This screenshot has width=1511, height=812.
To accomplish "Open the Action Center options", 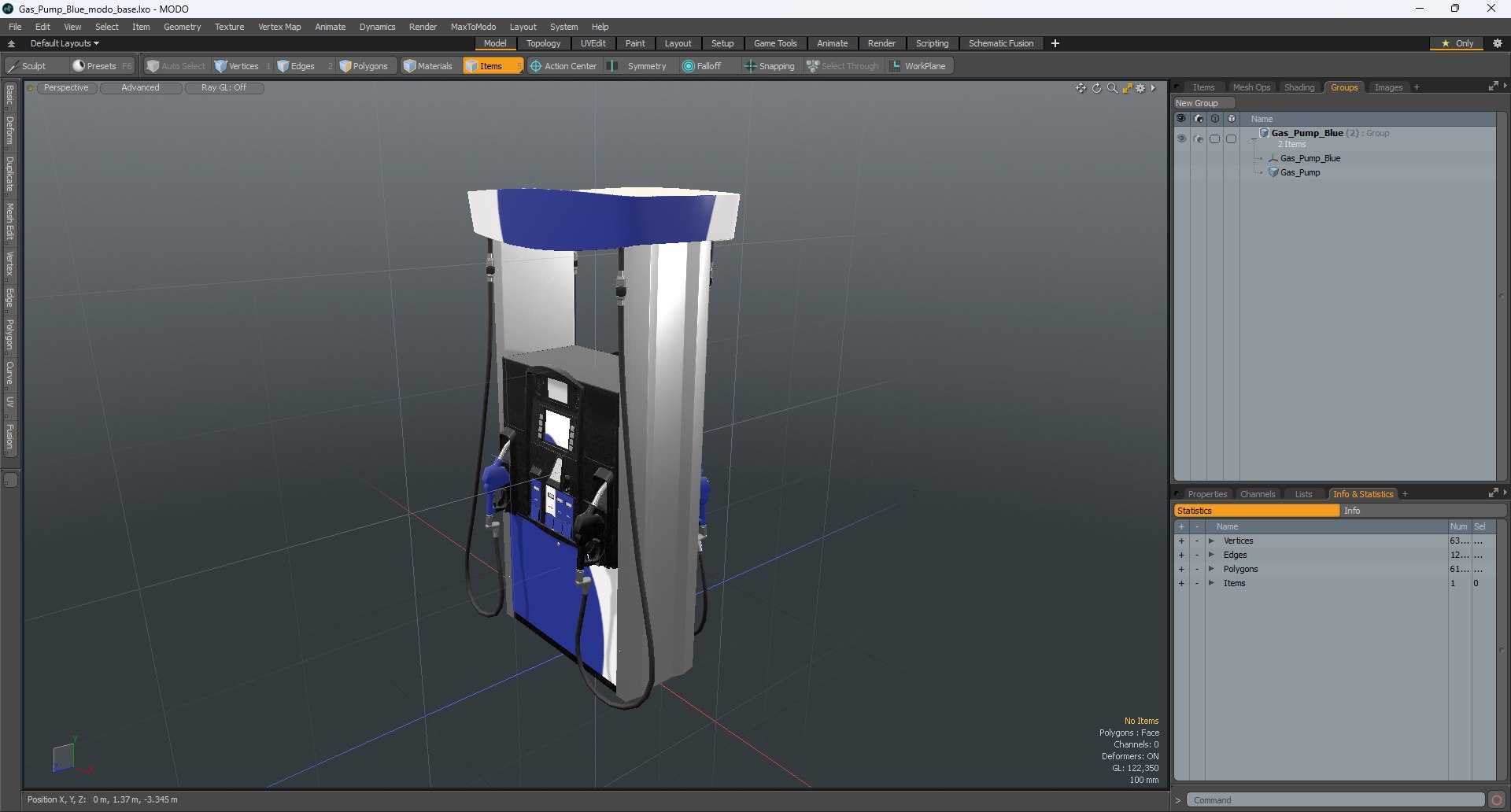I will pos(563,66).
